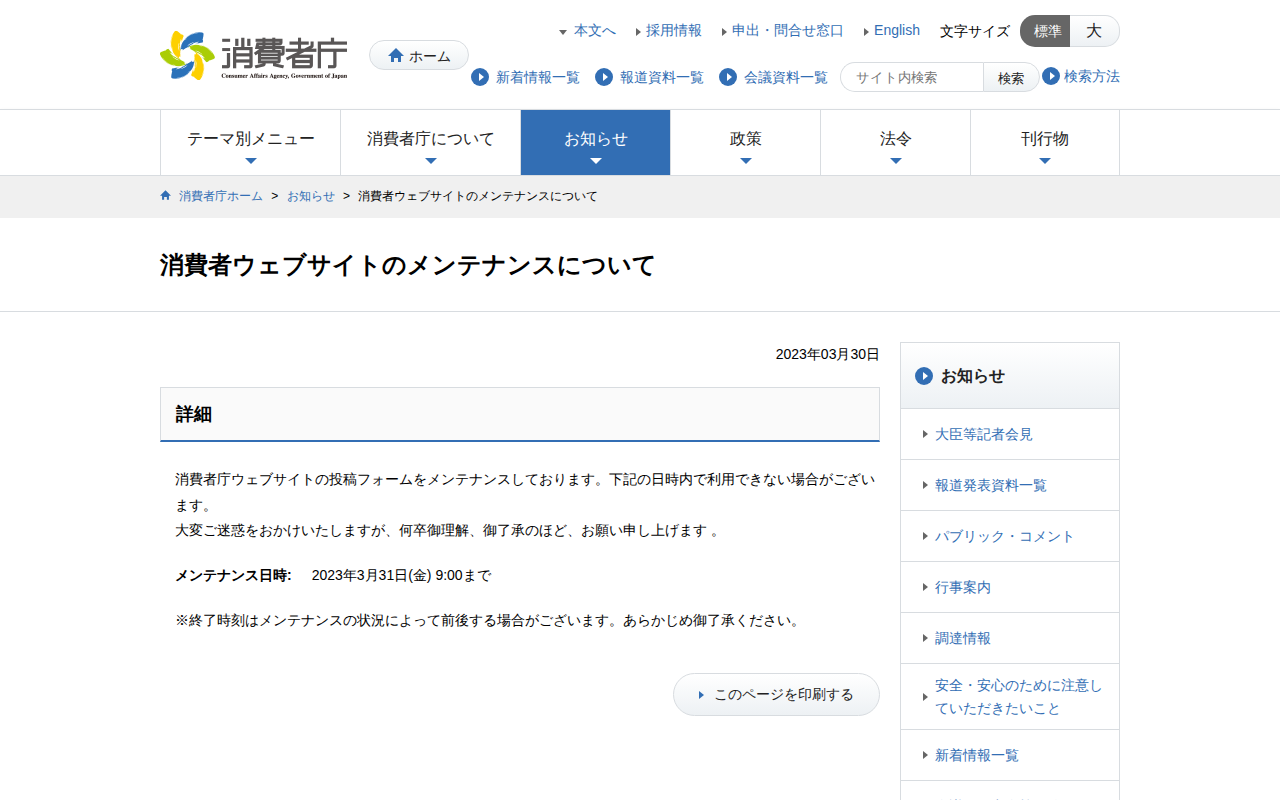Open the 報道資料一覧 link
This screenshot has width=1280, height=800.
[662, 77]
